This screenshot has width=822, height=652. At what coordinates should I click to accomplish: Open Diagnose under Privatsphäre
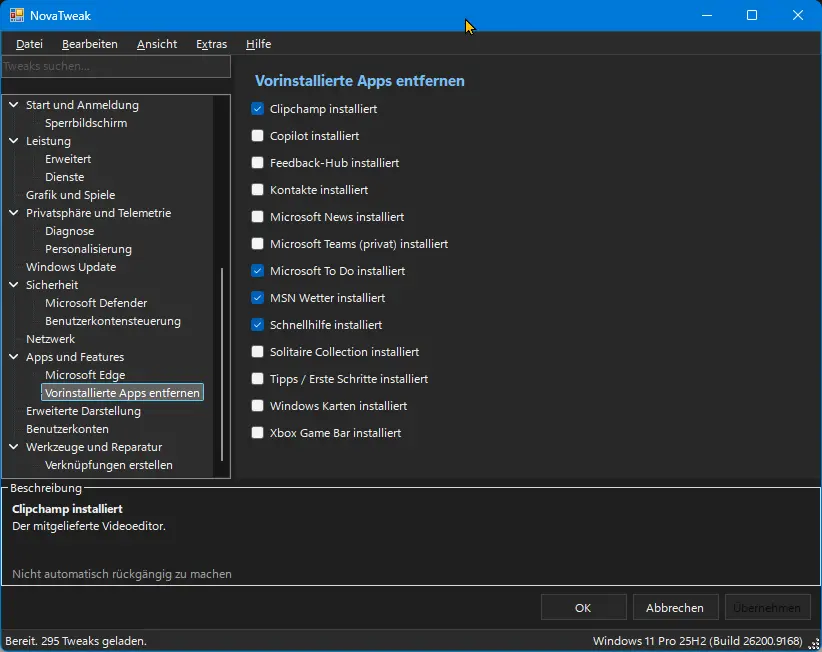click(70, 231)
